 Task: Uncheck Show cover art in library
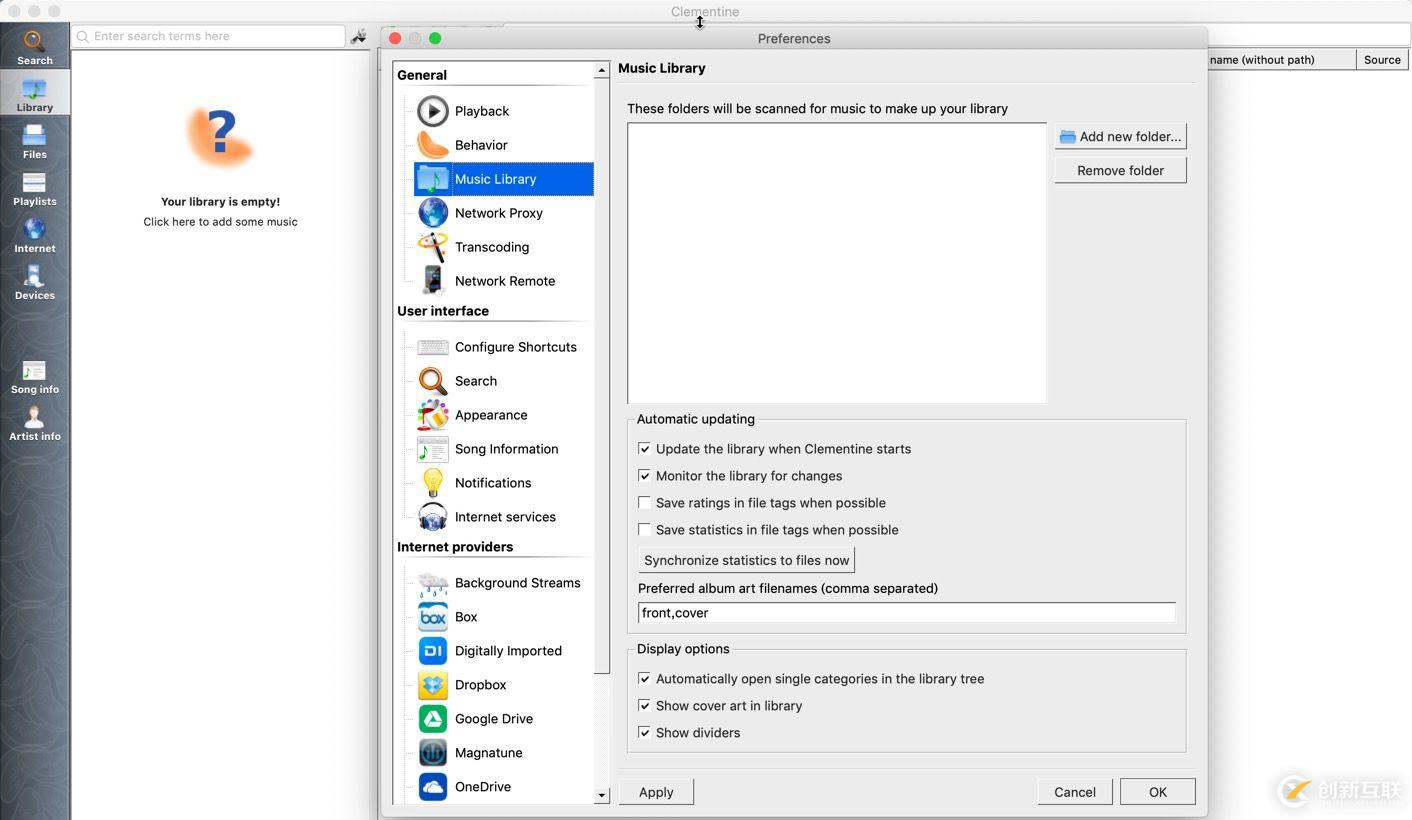(x=645, y=706)
